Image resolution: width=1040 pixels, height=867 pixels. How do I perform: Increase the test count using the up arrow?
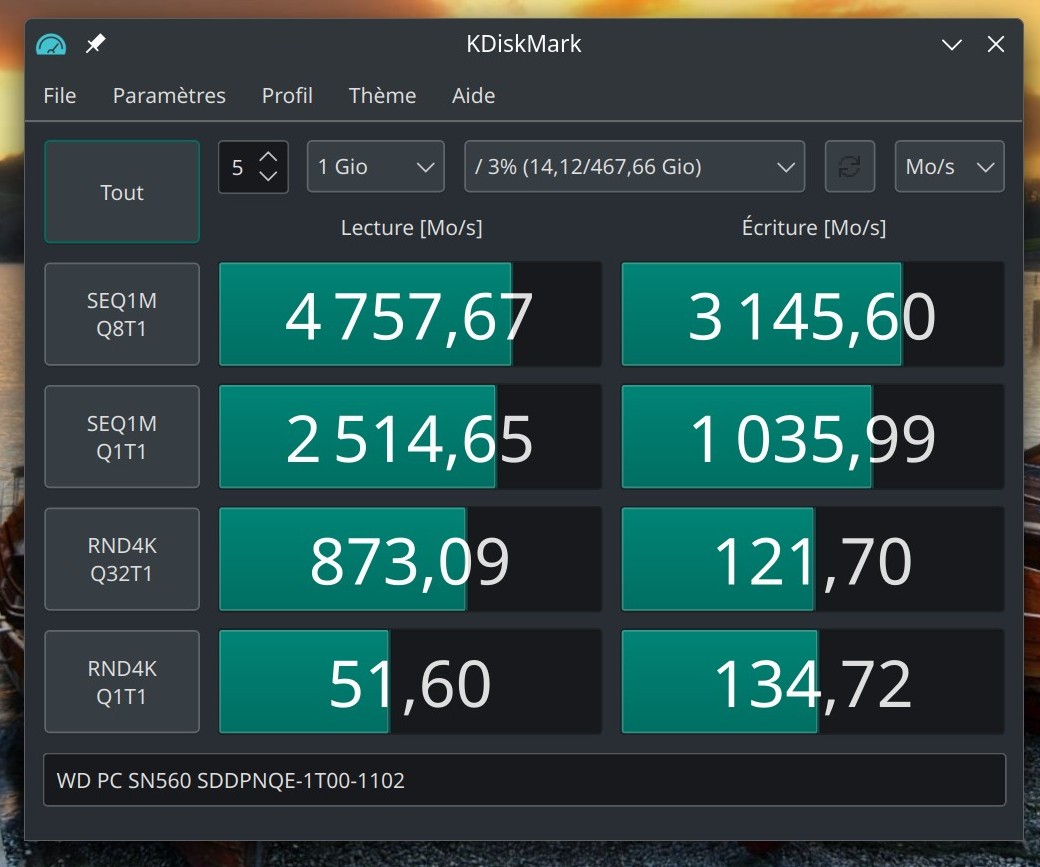point(269,155)
